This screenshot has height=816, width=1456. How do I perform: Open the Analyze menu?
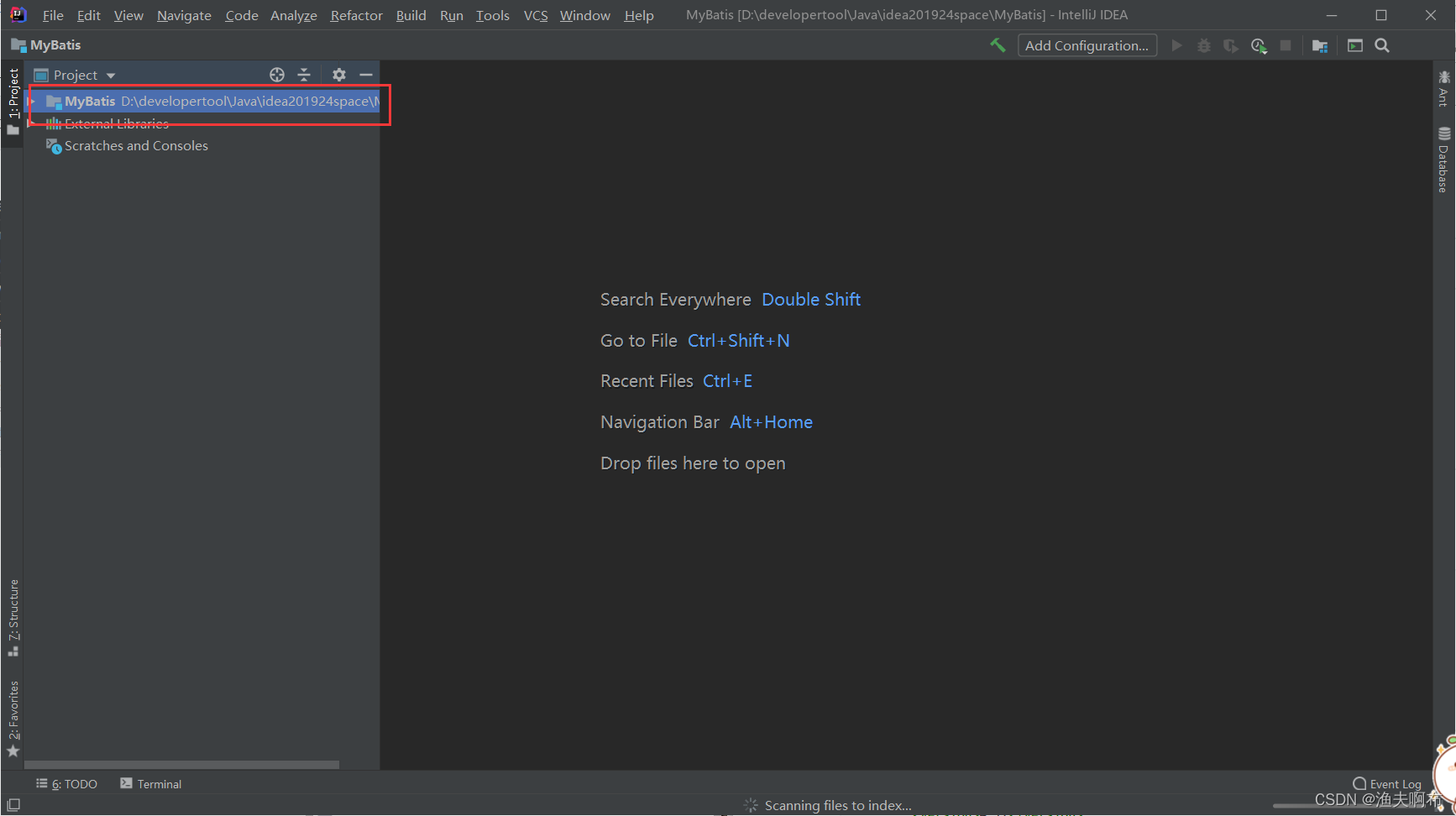[293, 15]
